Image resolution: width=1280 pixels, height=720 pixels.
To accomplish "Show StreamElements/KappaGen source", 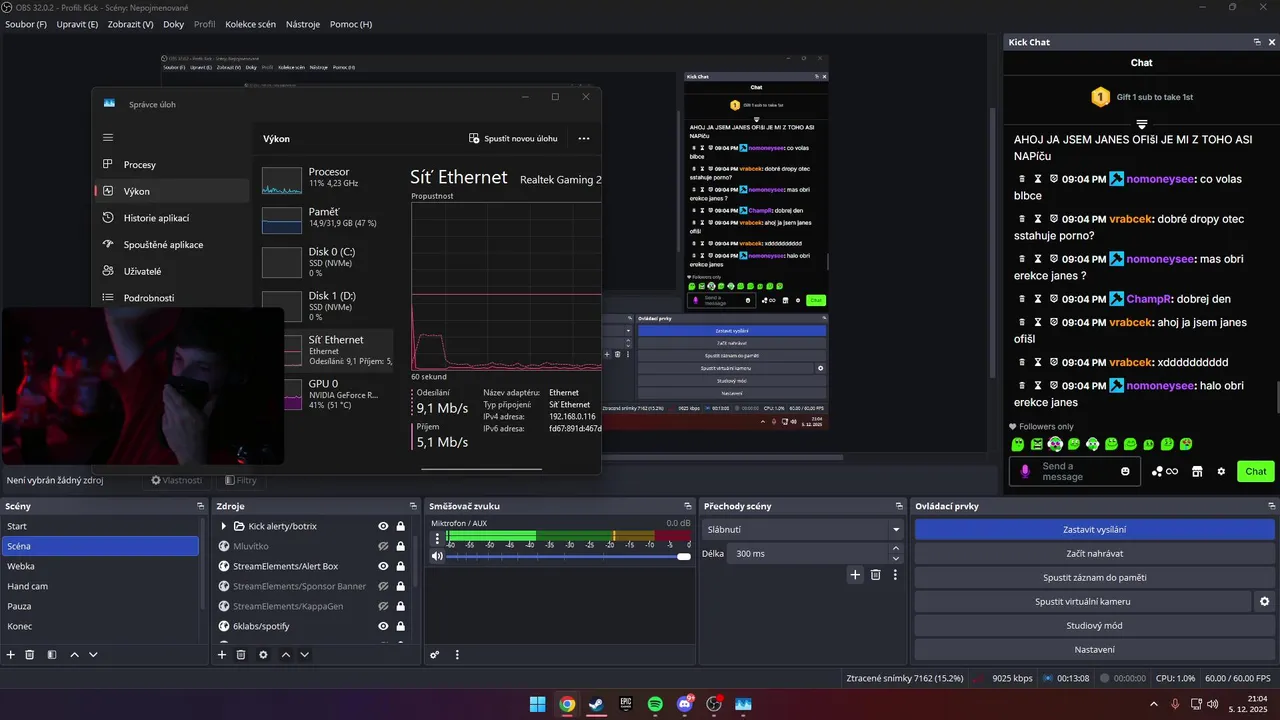I will tap(383, 606).
